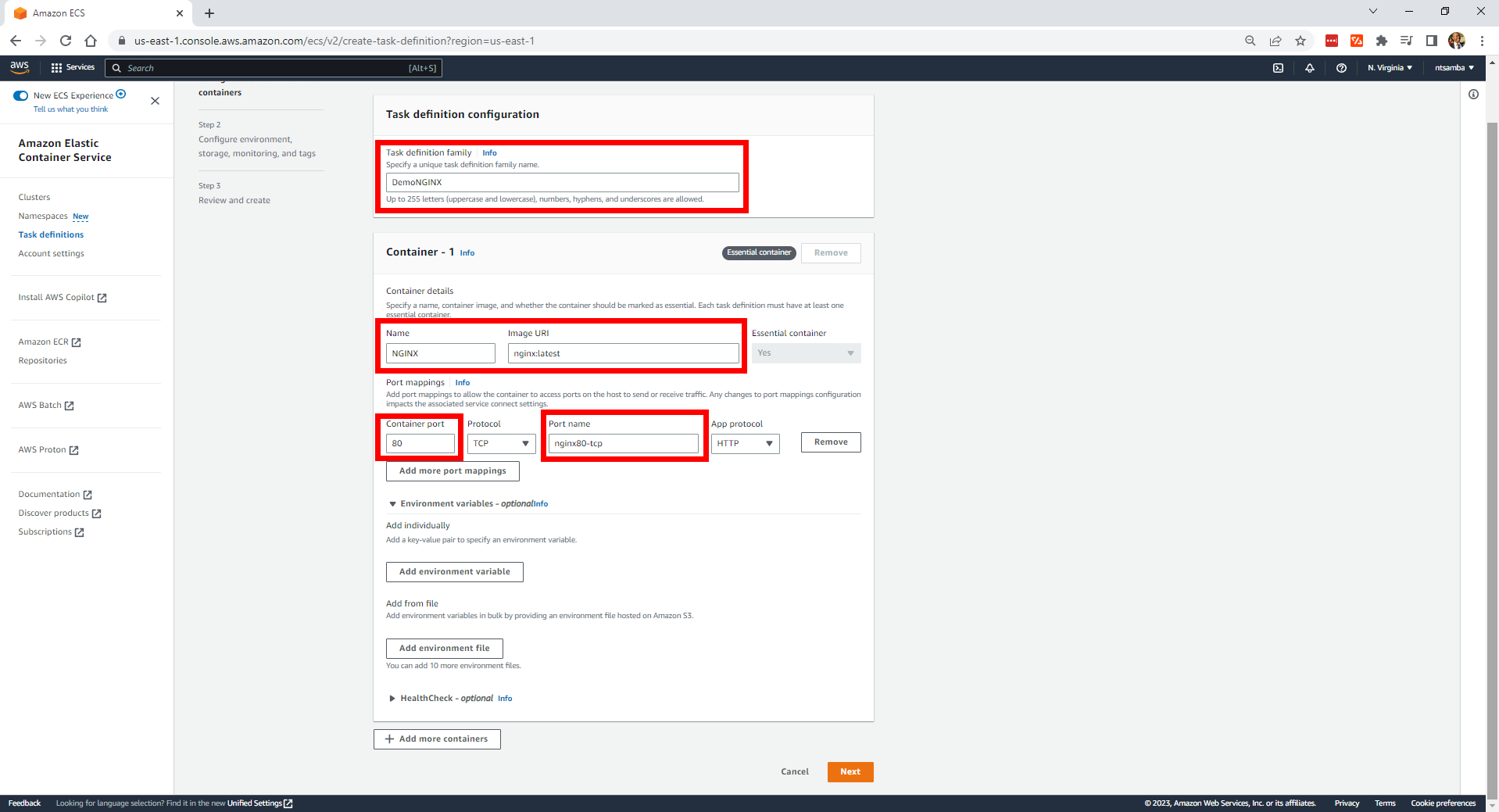Click Add environment variable button
Screen dimensions: 1499x812
(454, 572)
